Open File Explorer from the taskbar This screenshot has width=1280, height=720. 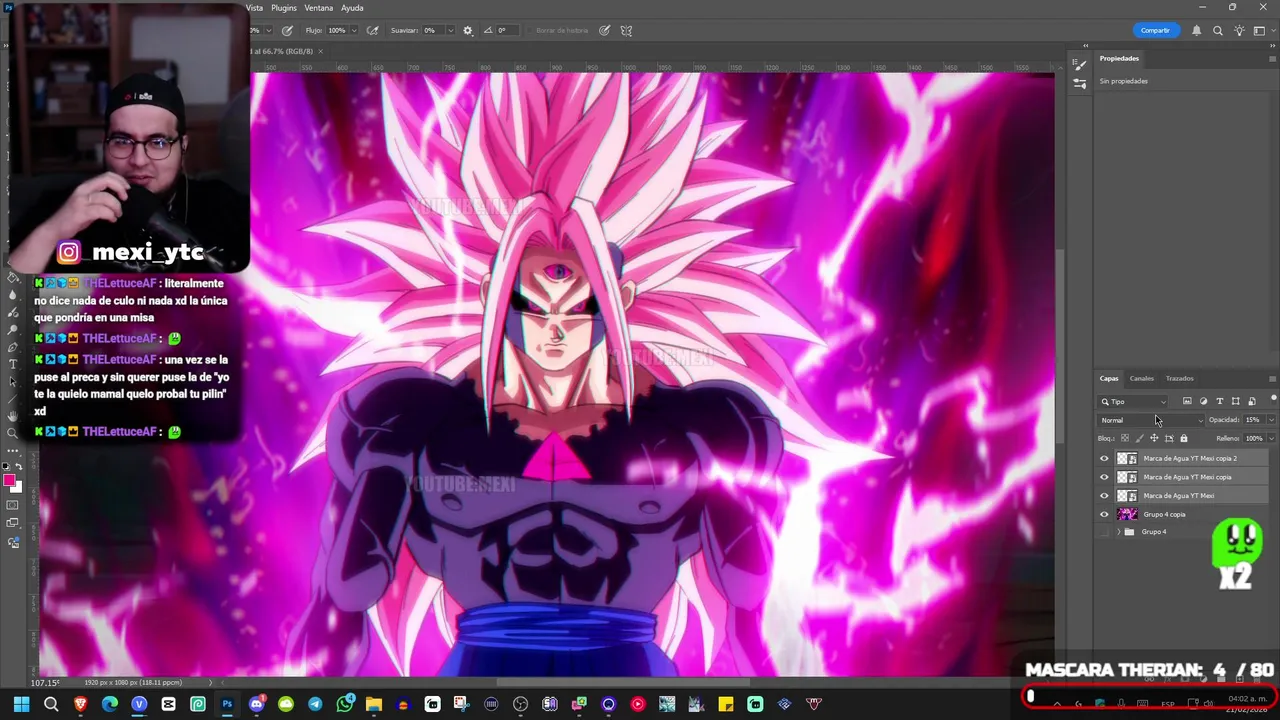point(374,704)
